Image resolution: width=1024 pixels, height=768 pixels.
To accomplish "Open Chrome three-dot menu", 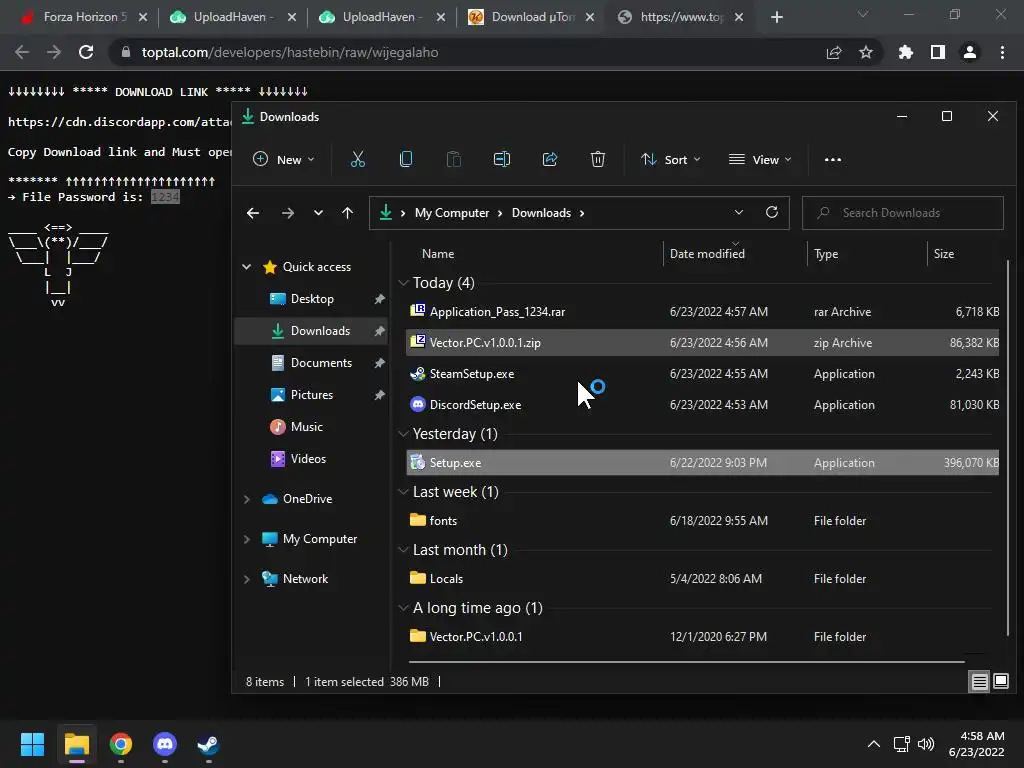I will point(1002,52).
